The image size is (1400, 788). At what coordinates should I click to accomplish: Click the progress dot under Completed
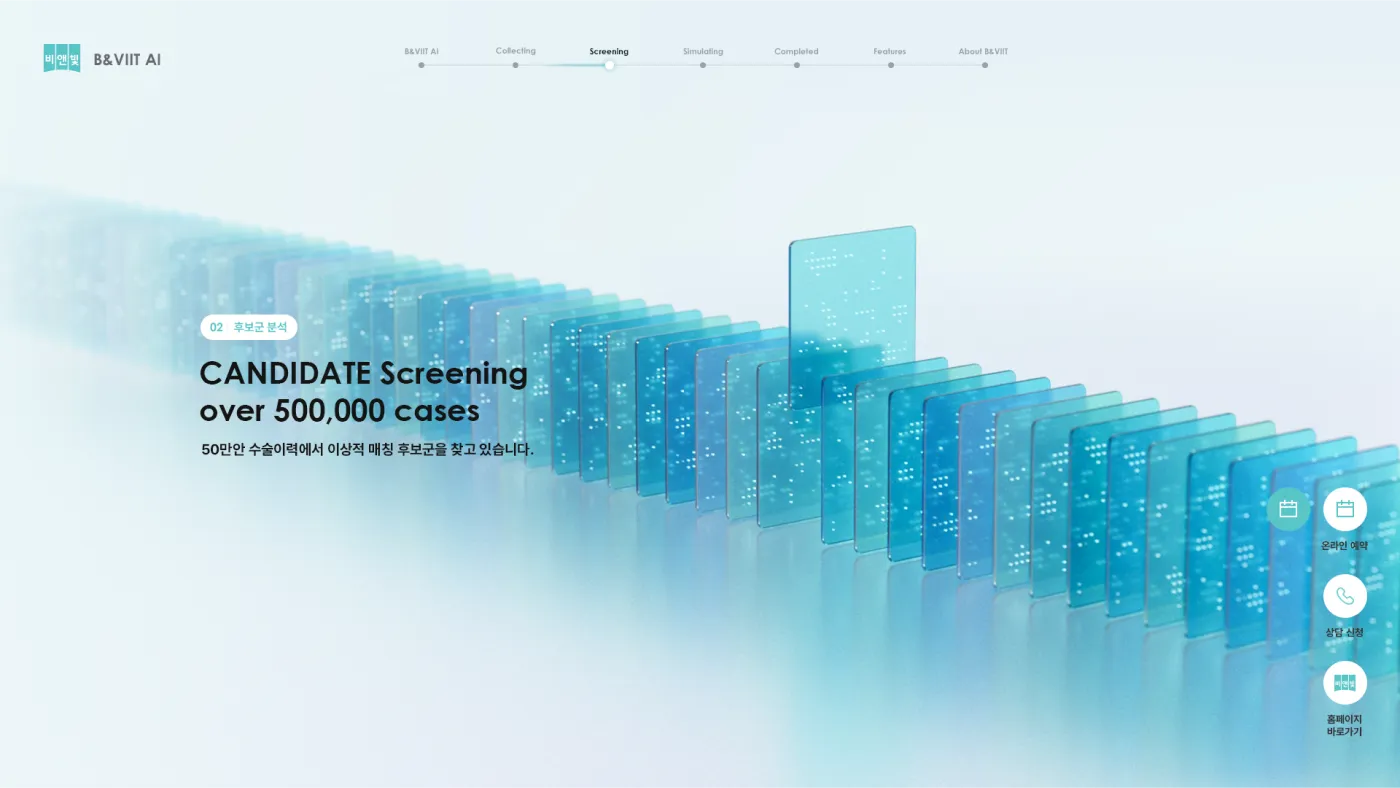tap(797, 65)
